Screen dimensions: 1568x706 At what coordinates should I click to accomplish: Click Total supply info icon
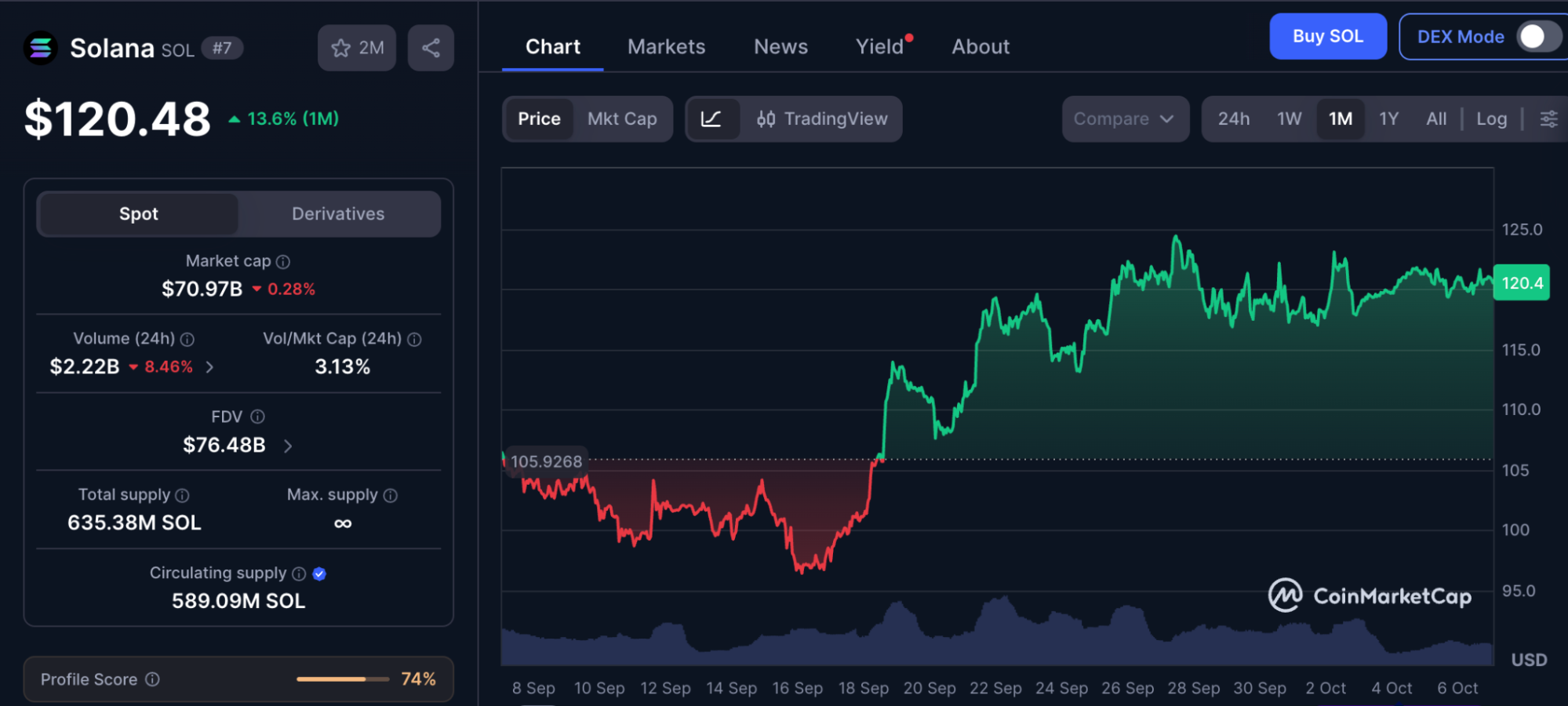182,496
